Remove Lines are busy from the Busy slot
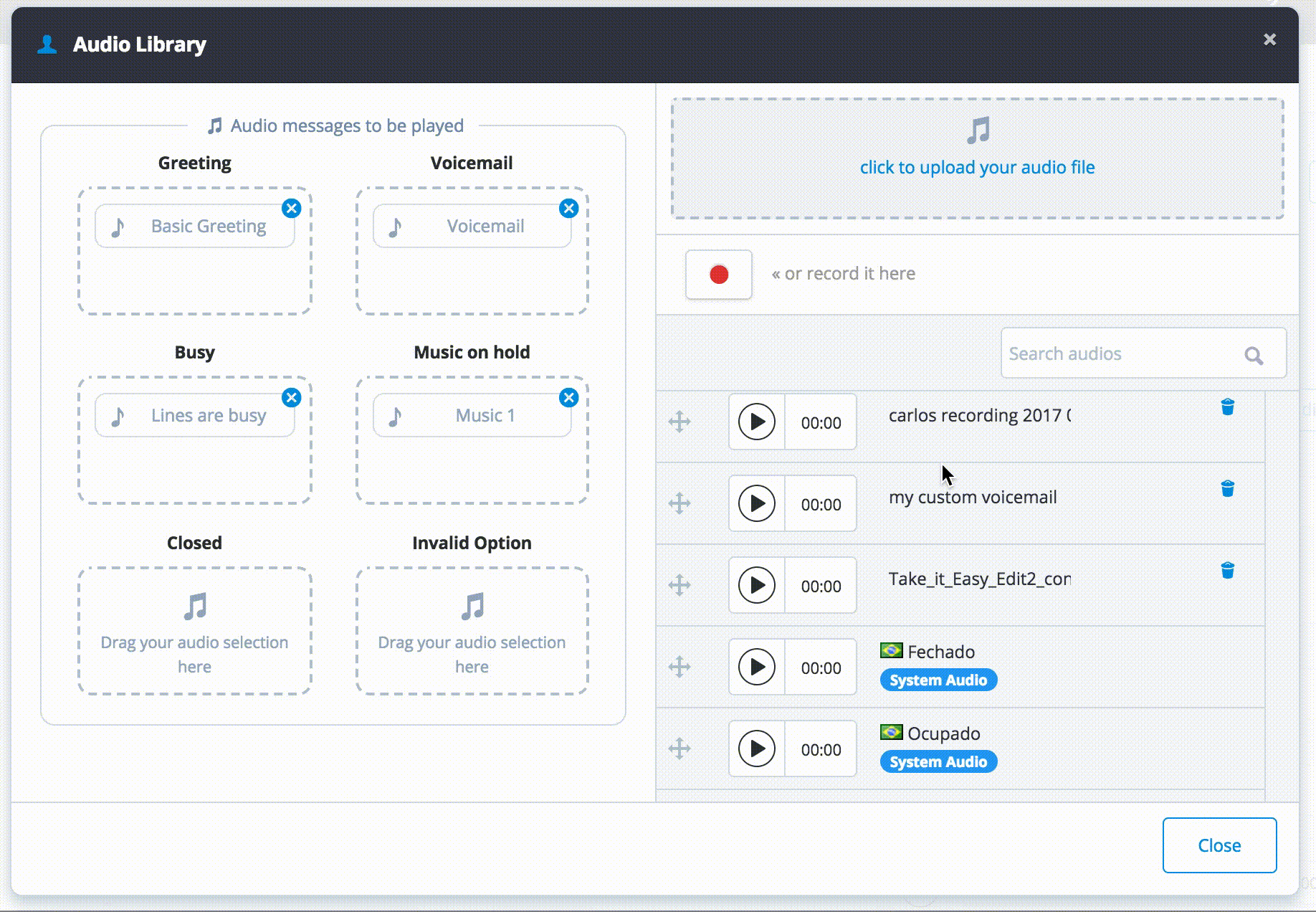 pyautogui.click(x=291, y=398)
